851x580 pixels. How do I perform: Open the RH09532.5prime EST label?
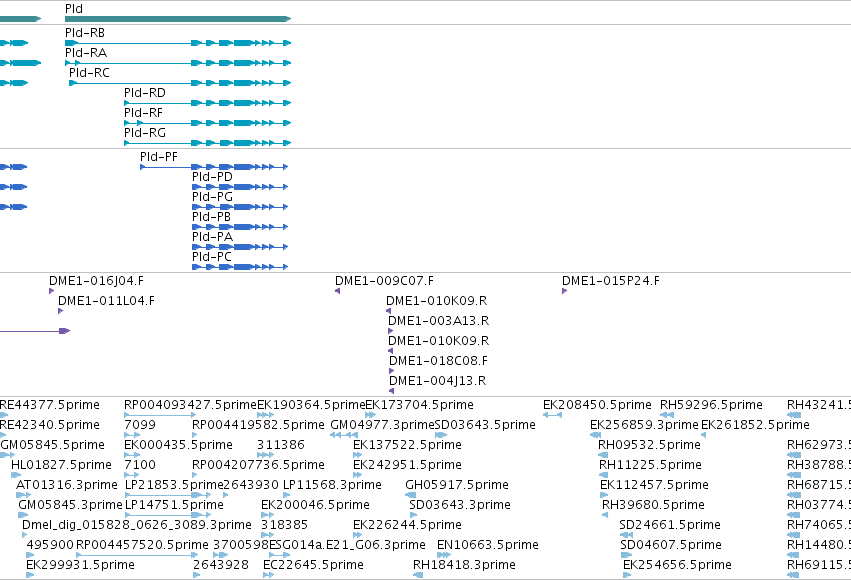coord(650,445)
